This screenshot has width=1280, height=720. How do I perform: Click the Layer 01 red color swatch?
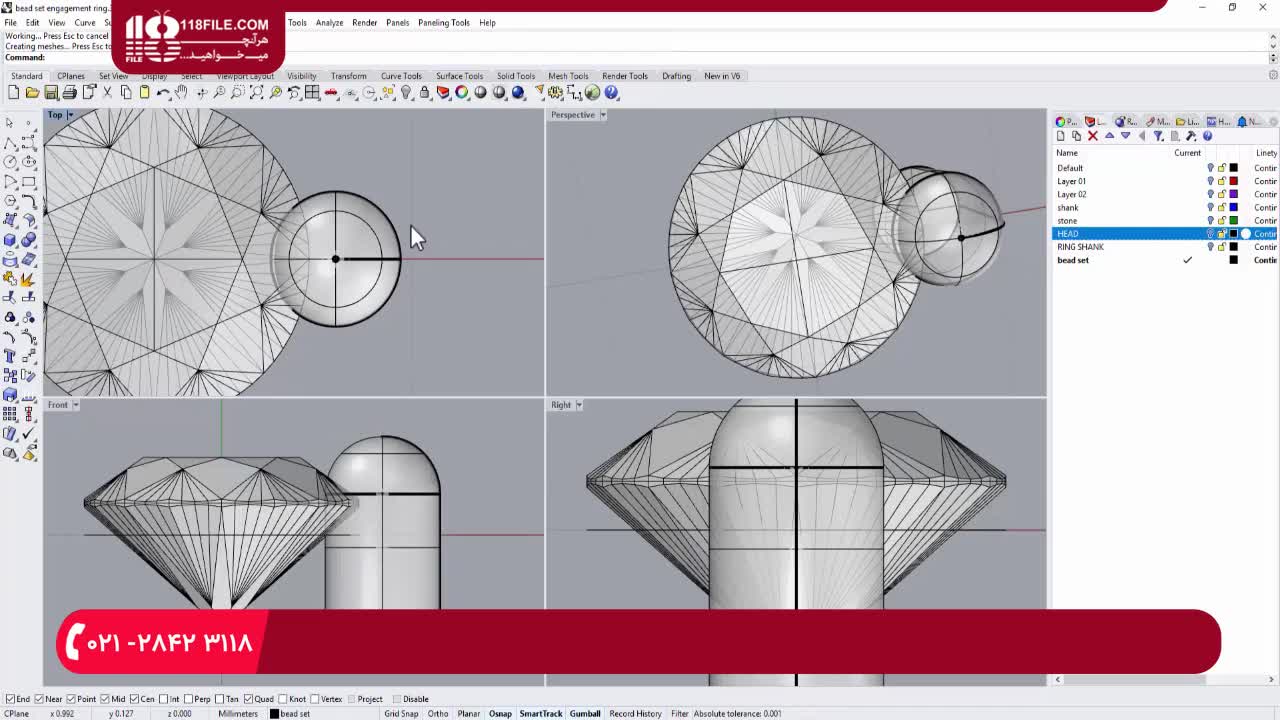point(1233,182)
